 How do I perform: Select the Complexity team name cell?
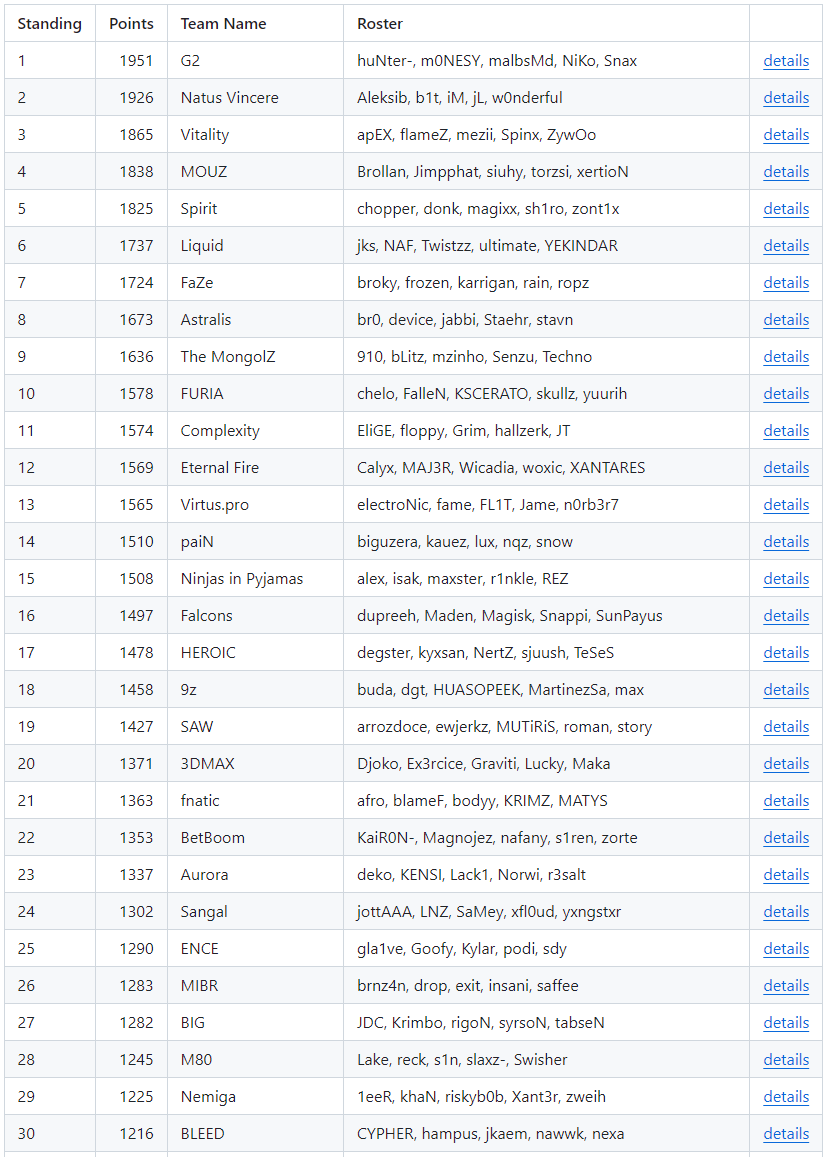(255, 430)
